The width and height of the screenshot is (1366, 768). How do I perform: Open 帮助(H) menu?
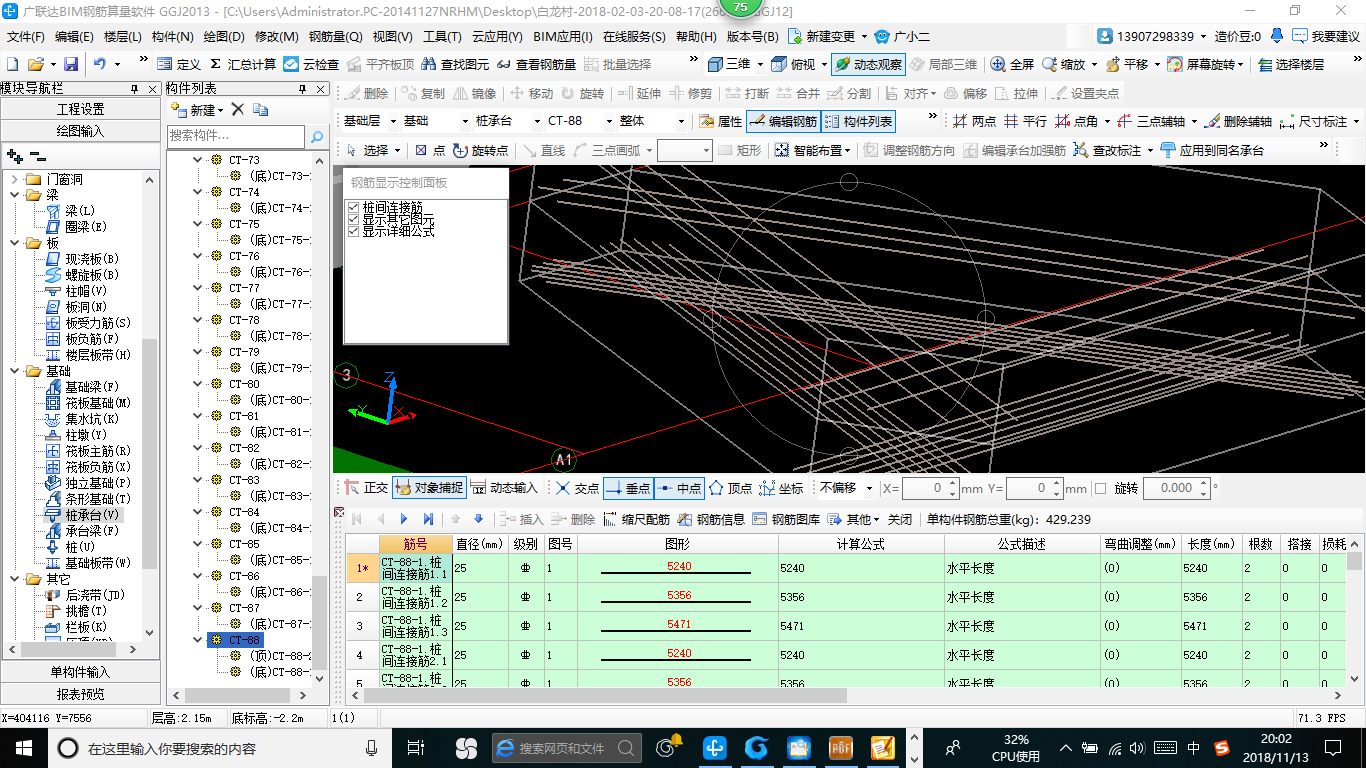click(x=696, y=37)
